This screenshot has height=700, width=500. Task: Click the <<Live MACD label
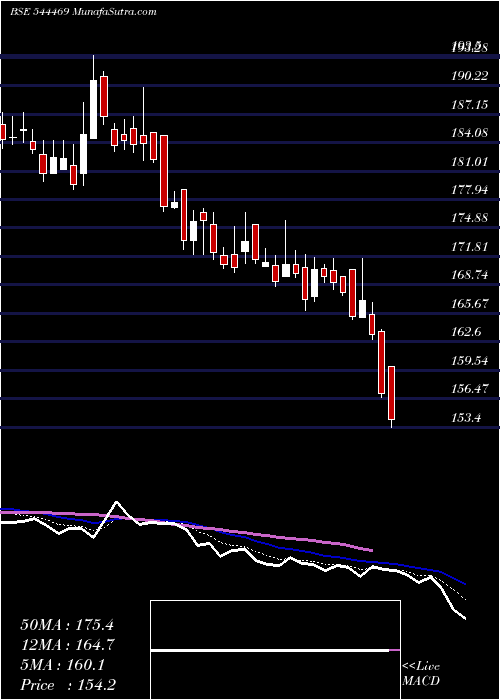[421, 674]
